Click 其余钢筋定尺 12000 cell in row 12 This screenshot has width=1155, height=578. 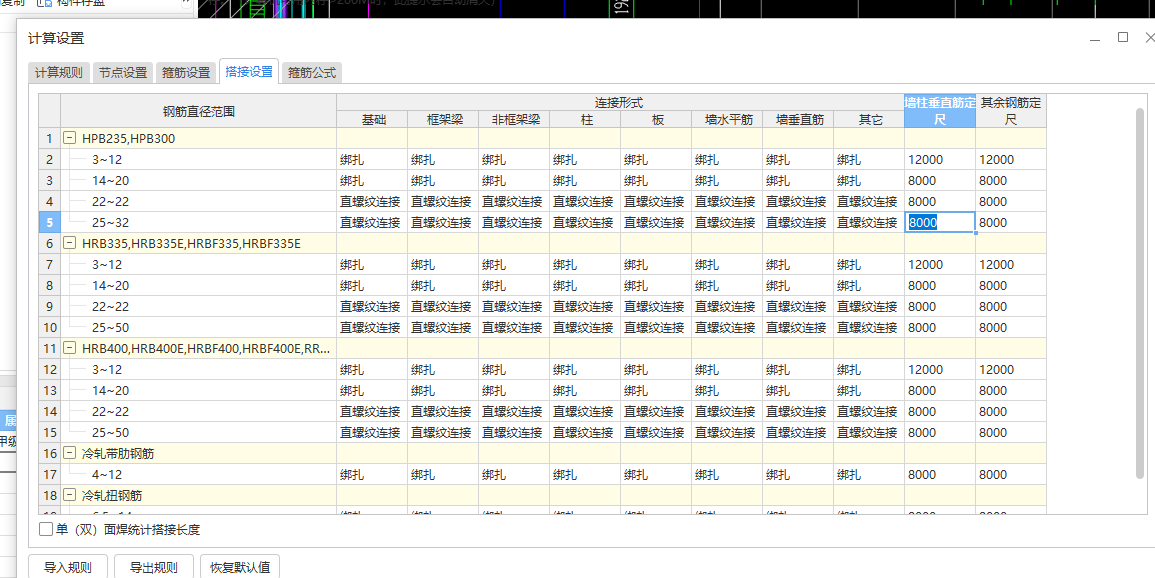pos(1011,370)
